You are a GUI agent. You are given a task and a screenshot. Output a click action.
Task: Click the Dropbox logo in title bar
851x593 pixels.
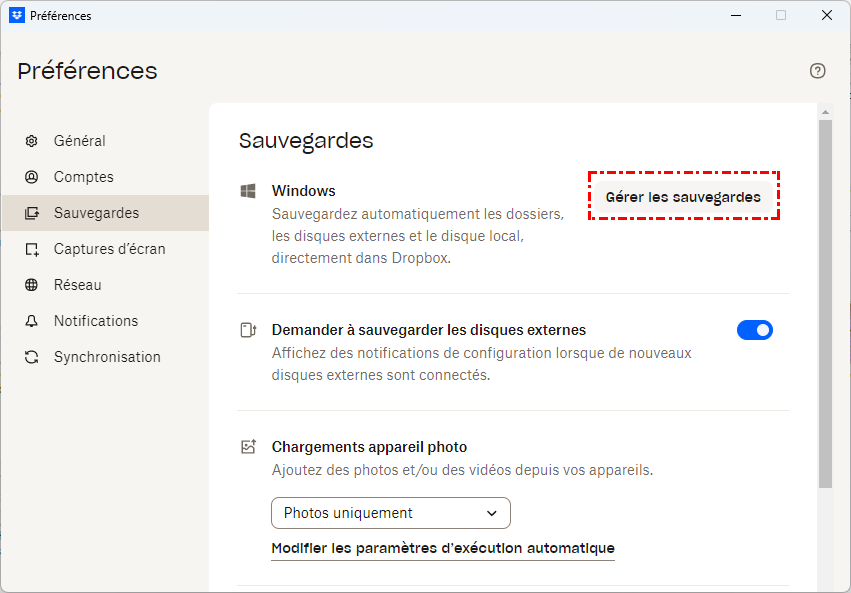(x=16, y=15)
